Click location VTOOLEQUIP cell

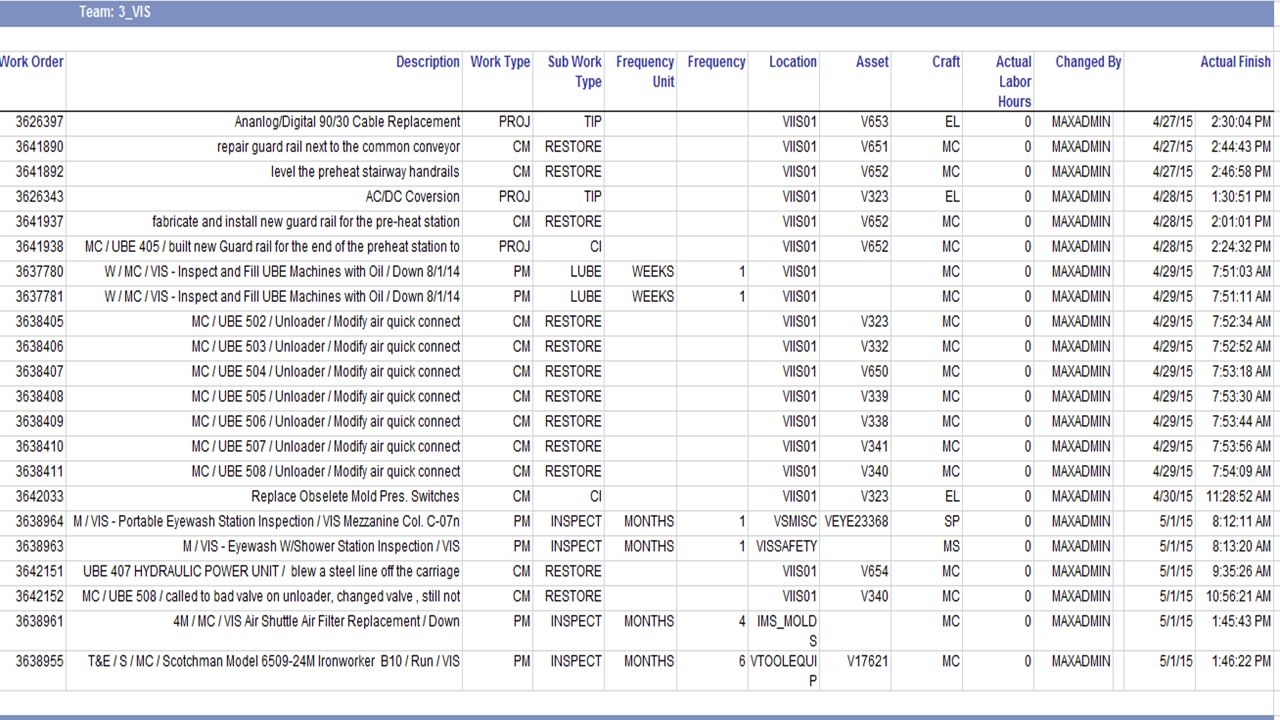(784, 671)
